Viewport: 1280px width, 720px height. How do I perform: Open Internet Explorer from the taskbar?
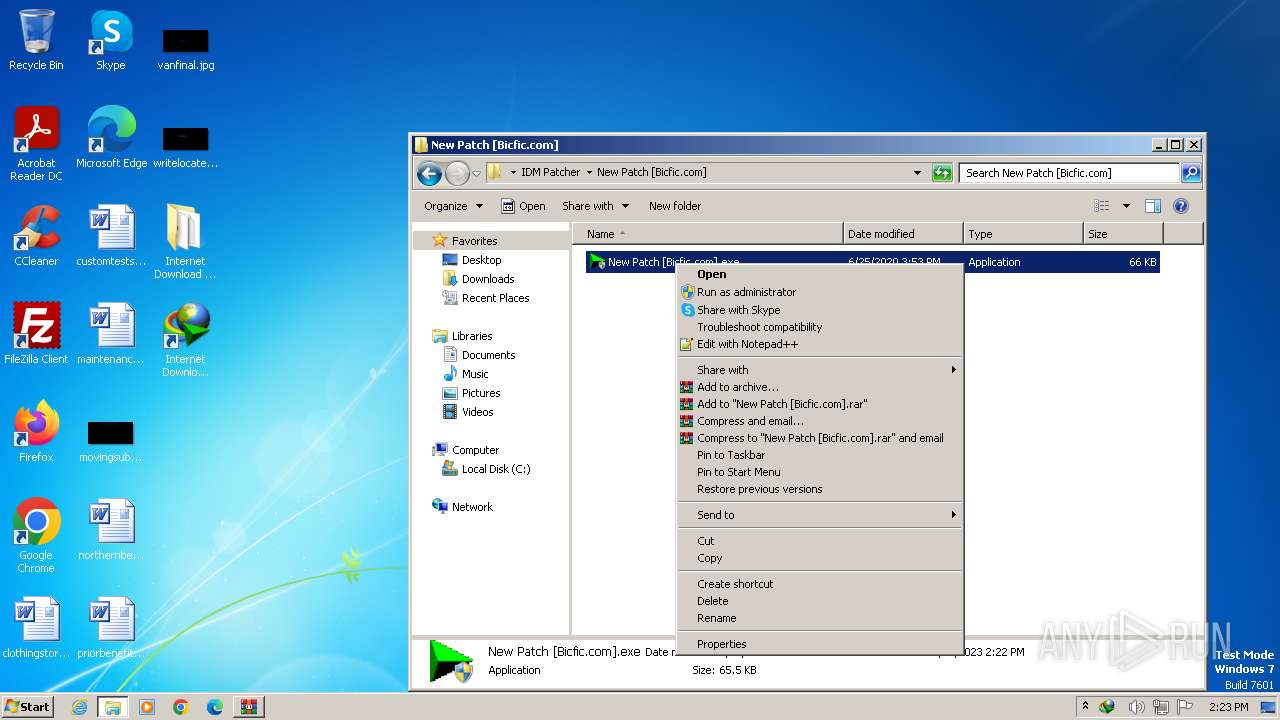click(79, 707)
